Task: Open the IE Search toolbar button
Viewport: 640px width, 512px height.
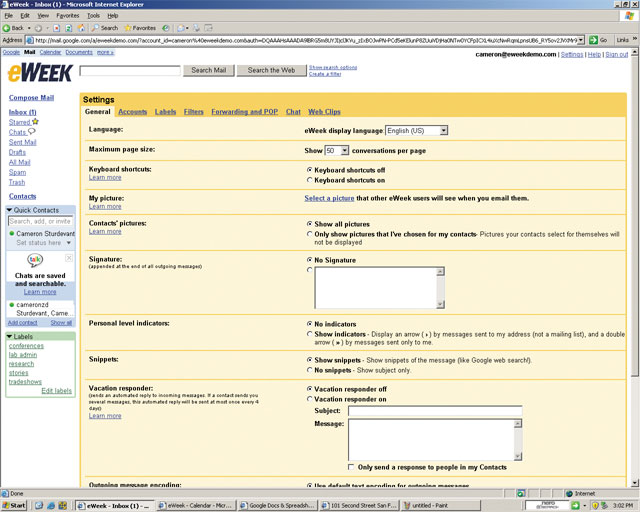Action: (x=104, y=28)
